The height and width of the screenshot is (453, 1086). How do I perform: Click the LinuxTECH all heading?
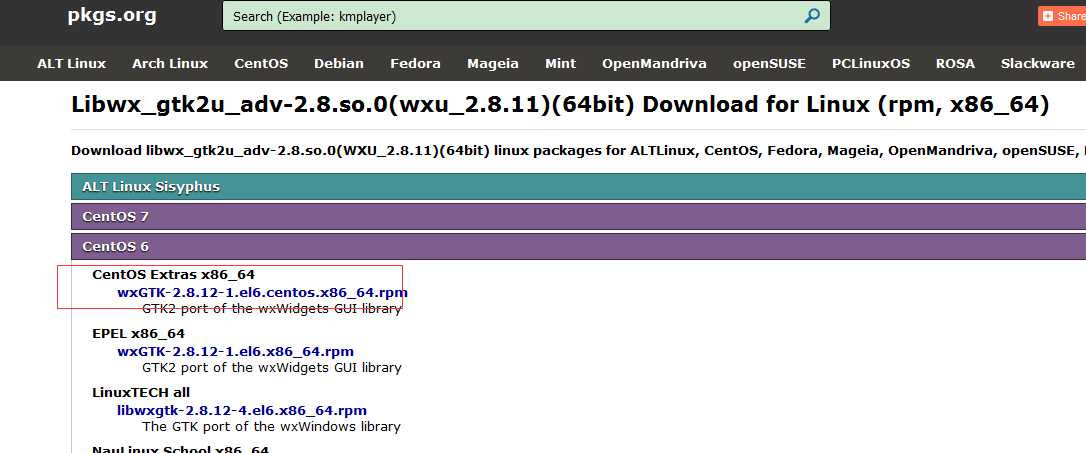click(x=141, y=393)
